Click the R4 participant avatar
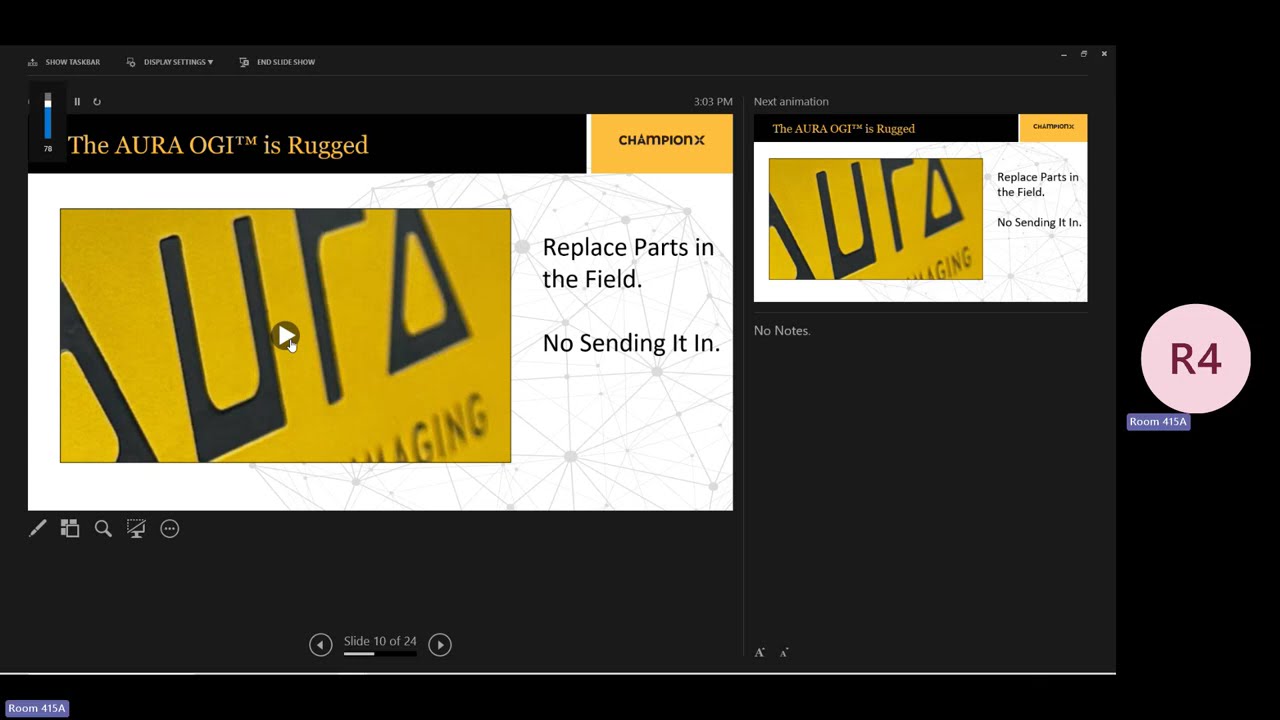Image resolution: width=1280 pixels, height=720 pixels. [1196, 358]
